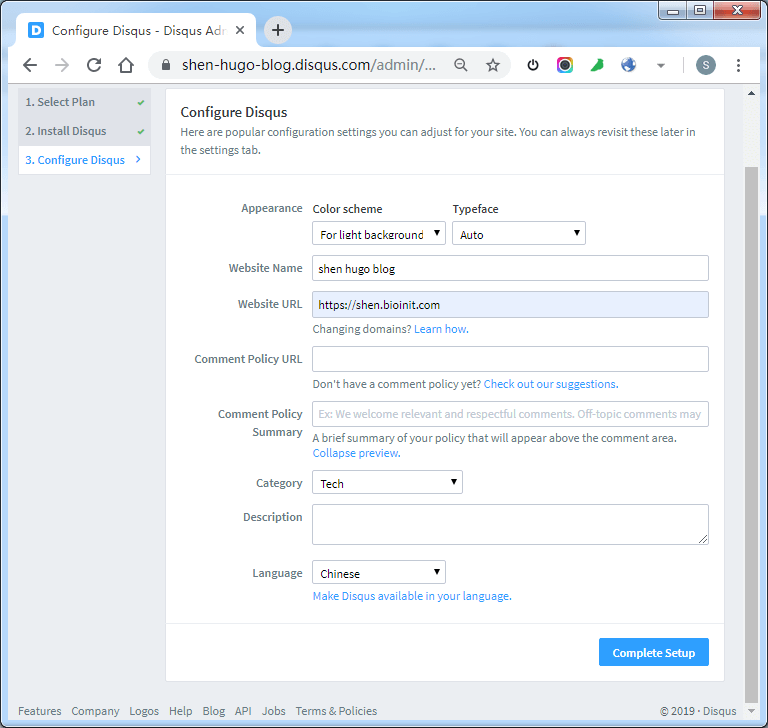
Task: Go to step 2 Install Disqus
Action: click(x=84, y=131)
